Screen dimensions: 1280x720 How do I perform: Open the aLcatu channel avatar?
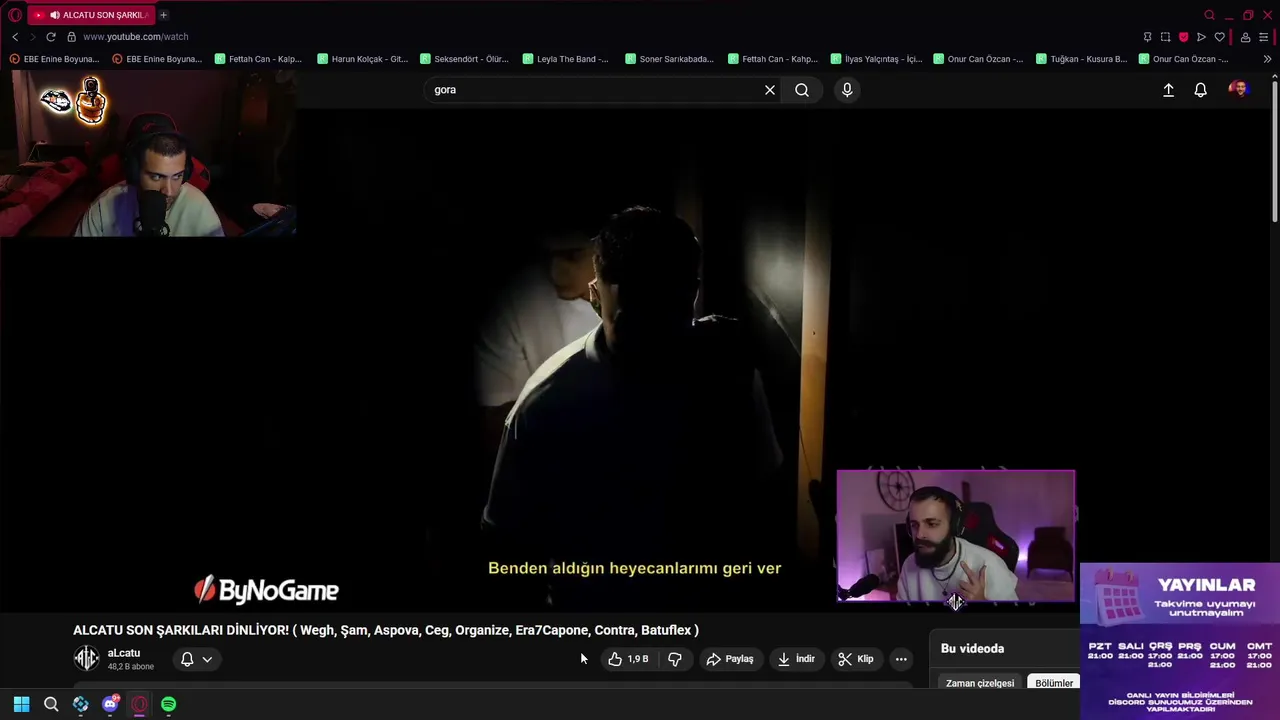(x=86, y=658)
